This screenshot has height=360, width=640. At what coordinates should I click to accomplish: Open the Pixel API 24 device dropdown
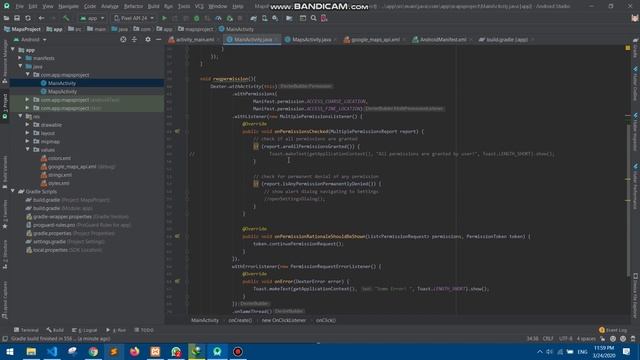pos(133,18)
